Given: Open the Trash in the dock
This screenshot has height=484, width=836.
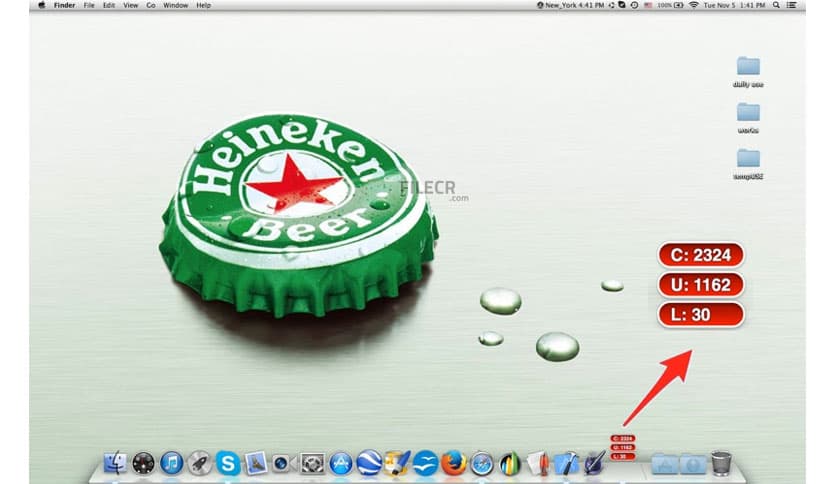Looking at the screenshot, I should point(721,462).
